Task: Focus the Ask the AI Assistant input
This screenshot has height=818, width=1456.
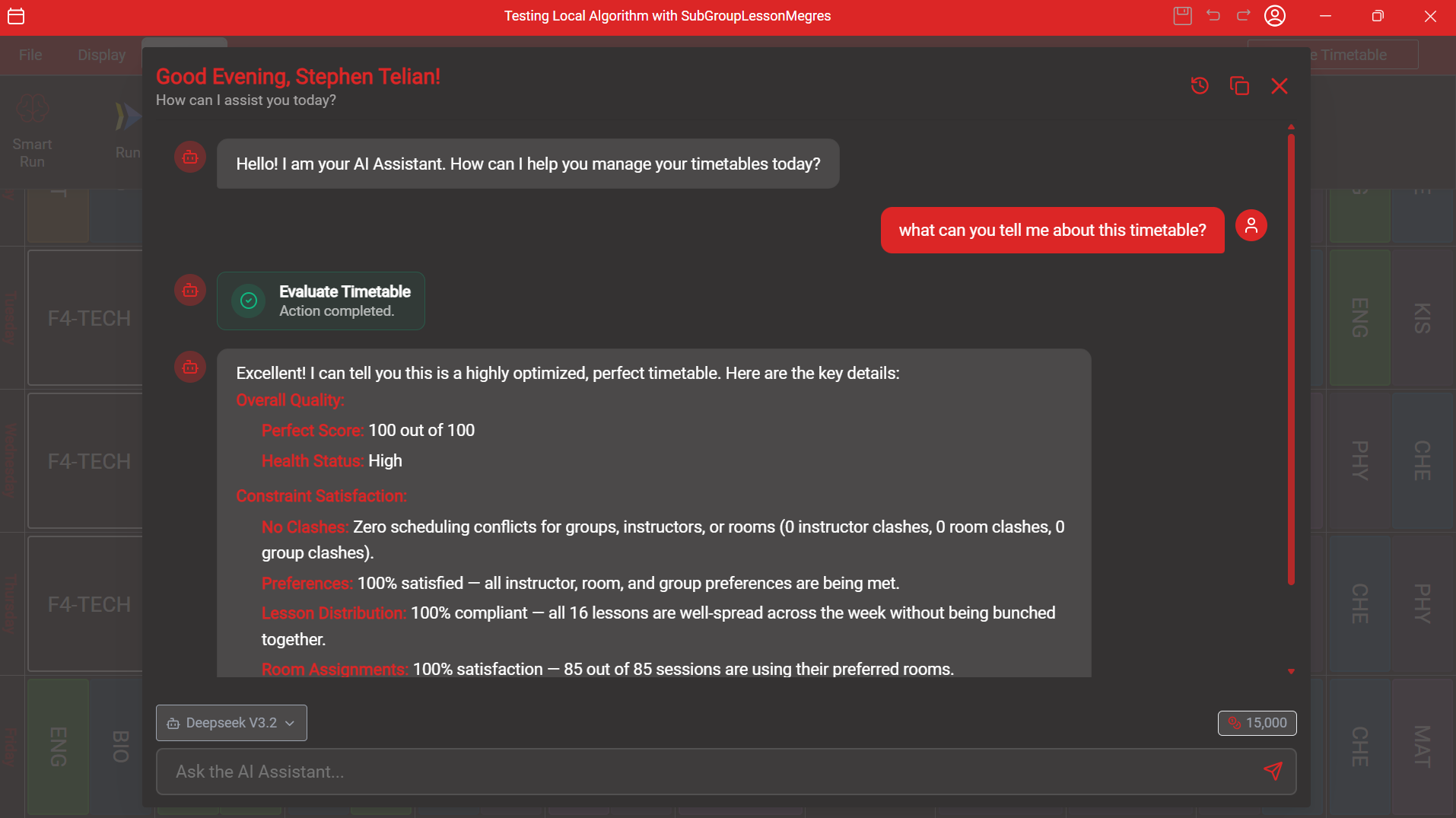Action: 707,772
